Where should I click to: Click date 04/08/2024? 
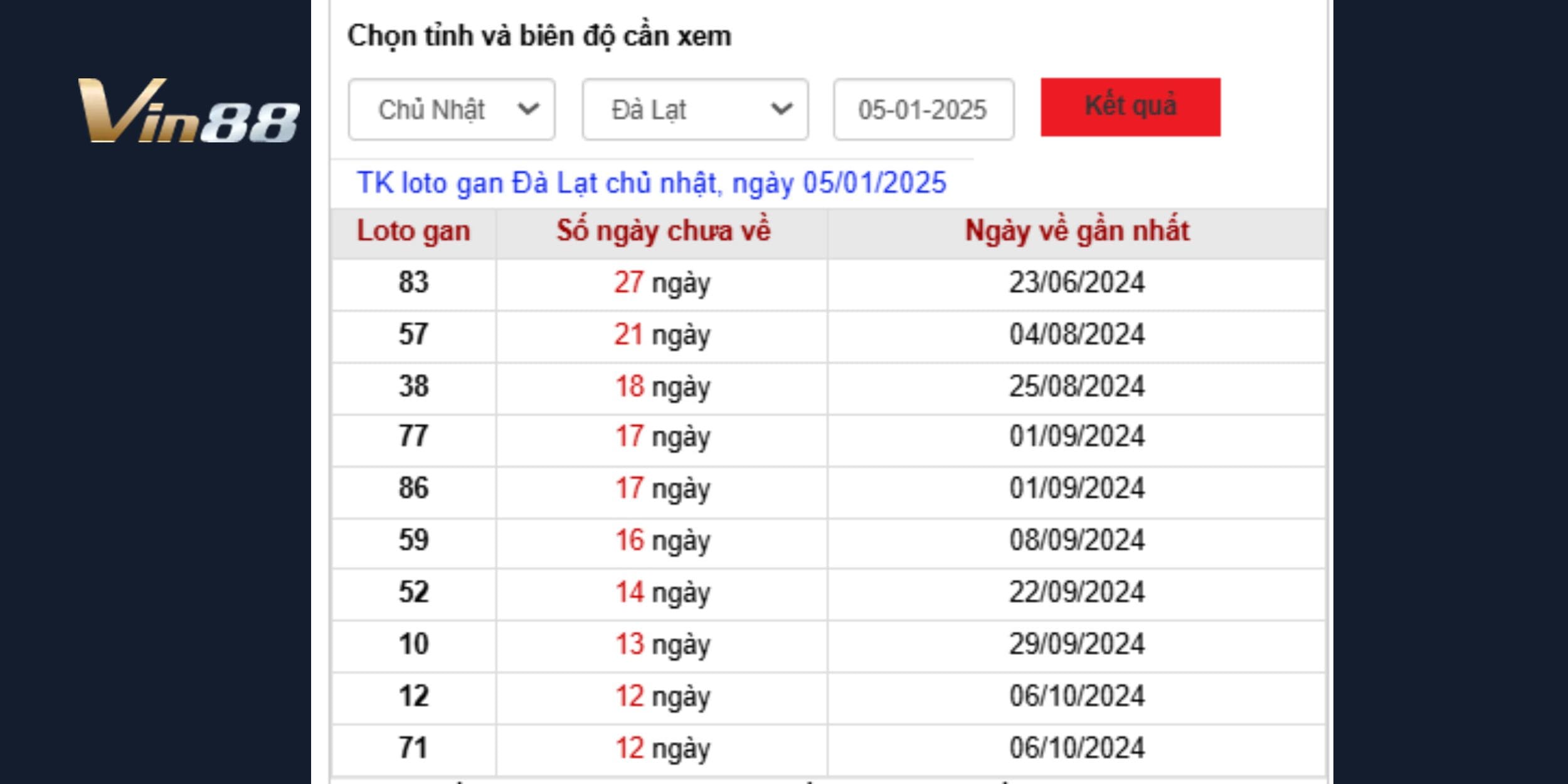[1077, 335]
